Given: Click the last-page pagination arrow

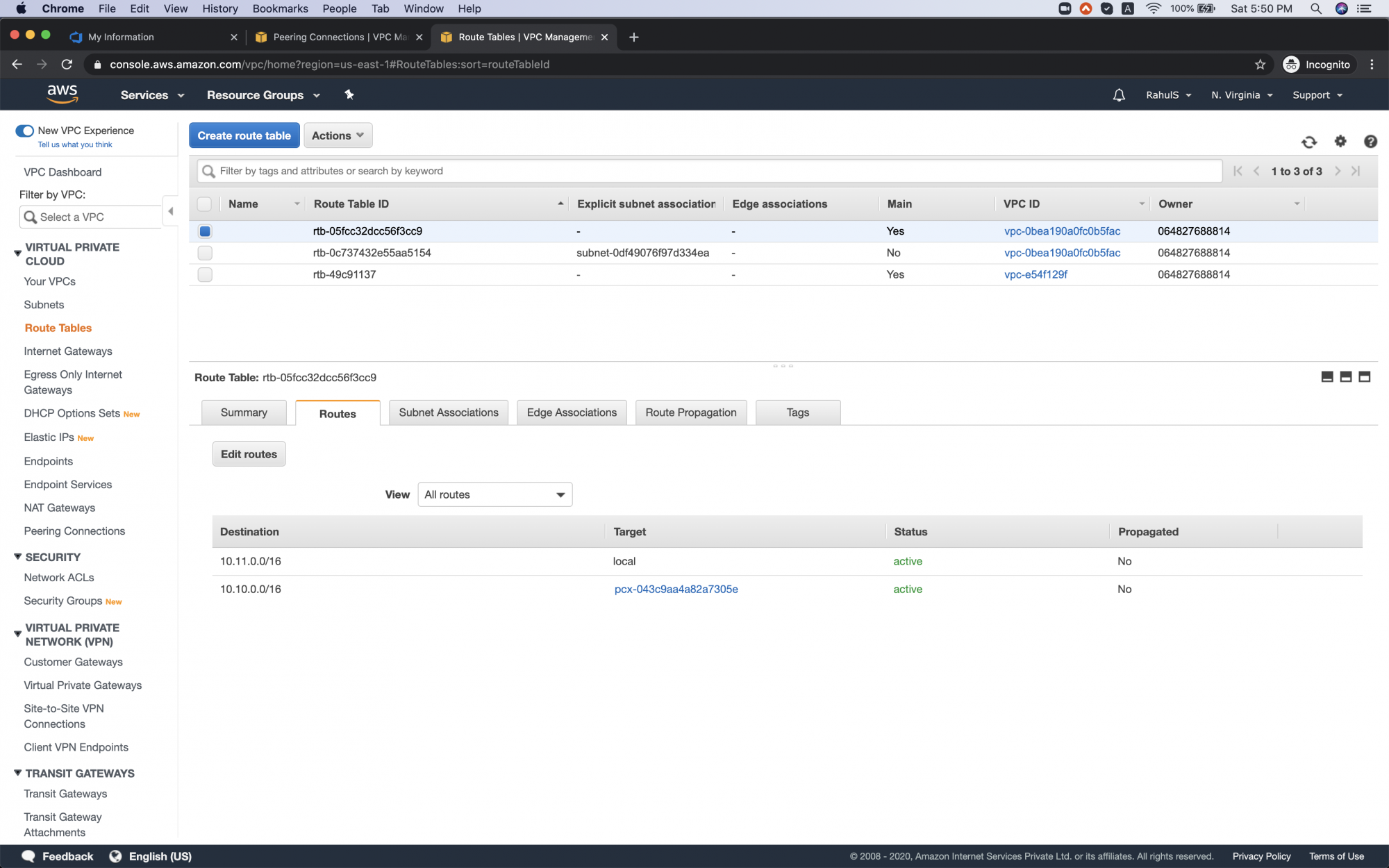Looking at the screenshot, I should click(1356, 171).
